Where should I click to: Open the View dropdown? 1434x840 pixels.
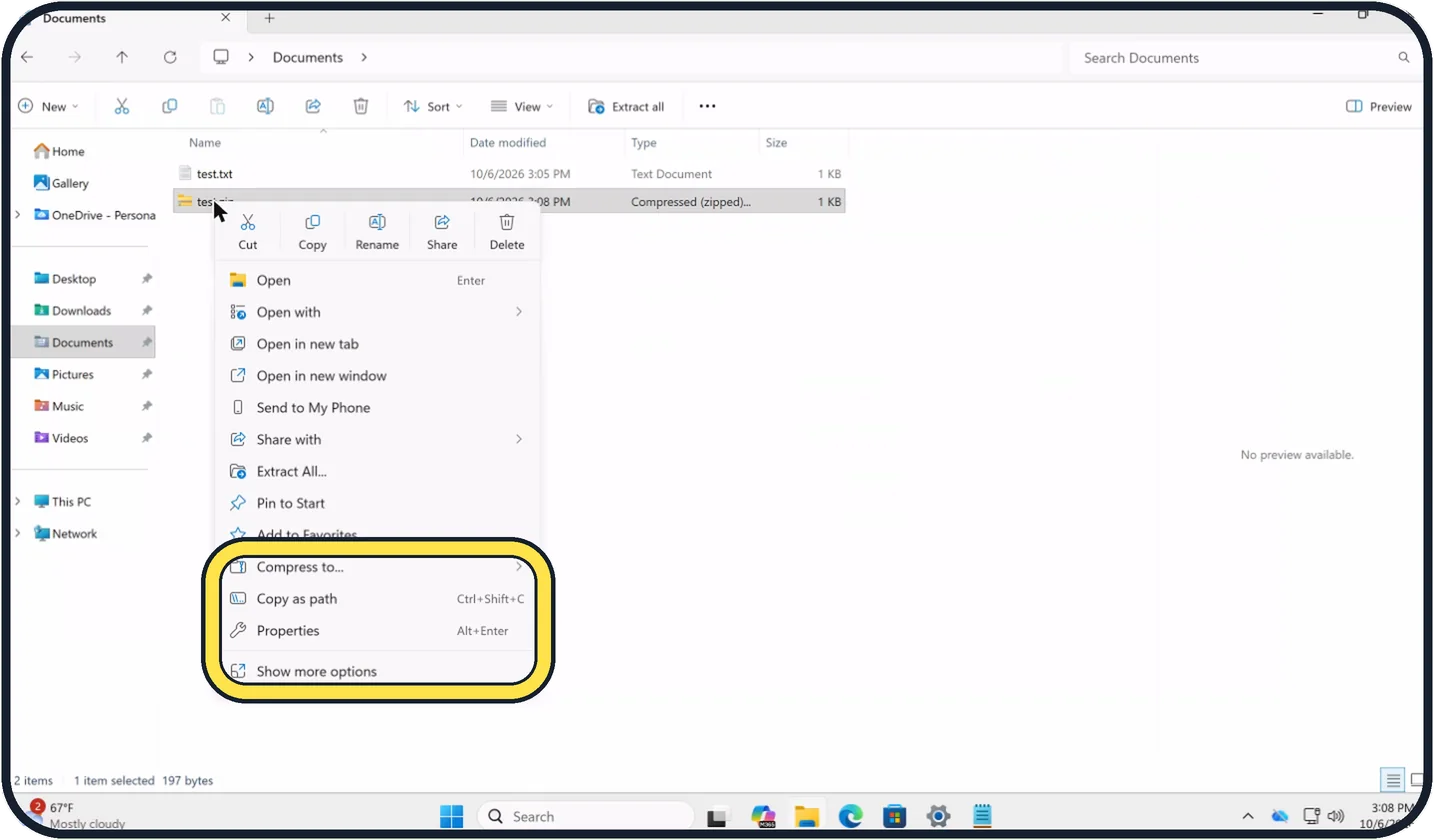523,106
